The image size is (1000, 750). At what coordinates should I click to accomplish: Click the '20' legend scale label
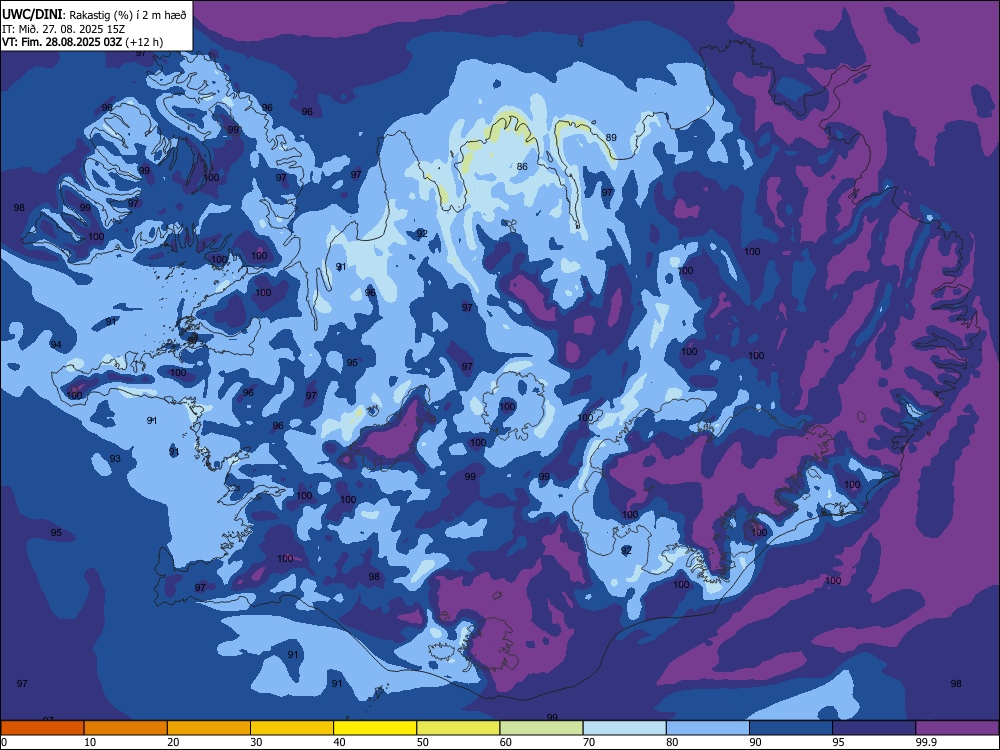pos(173,742)
